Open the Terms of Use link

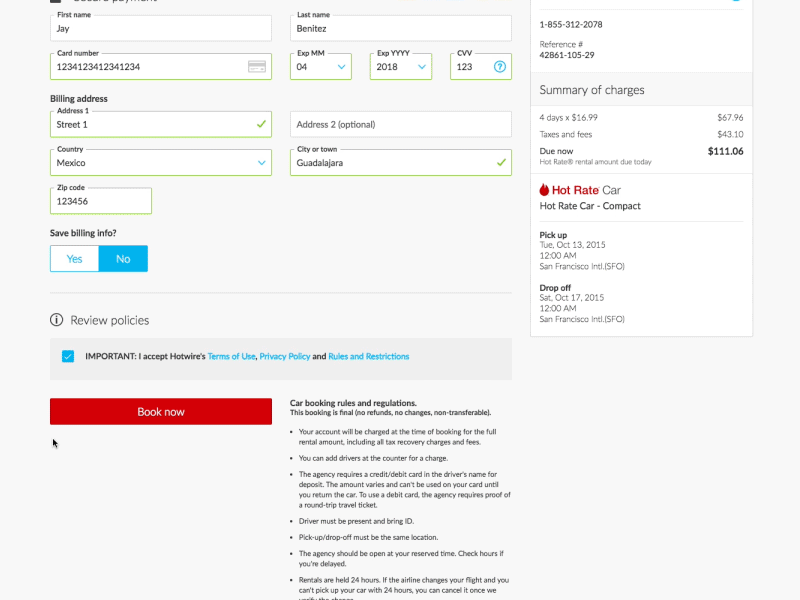232,356
